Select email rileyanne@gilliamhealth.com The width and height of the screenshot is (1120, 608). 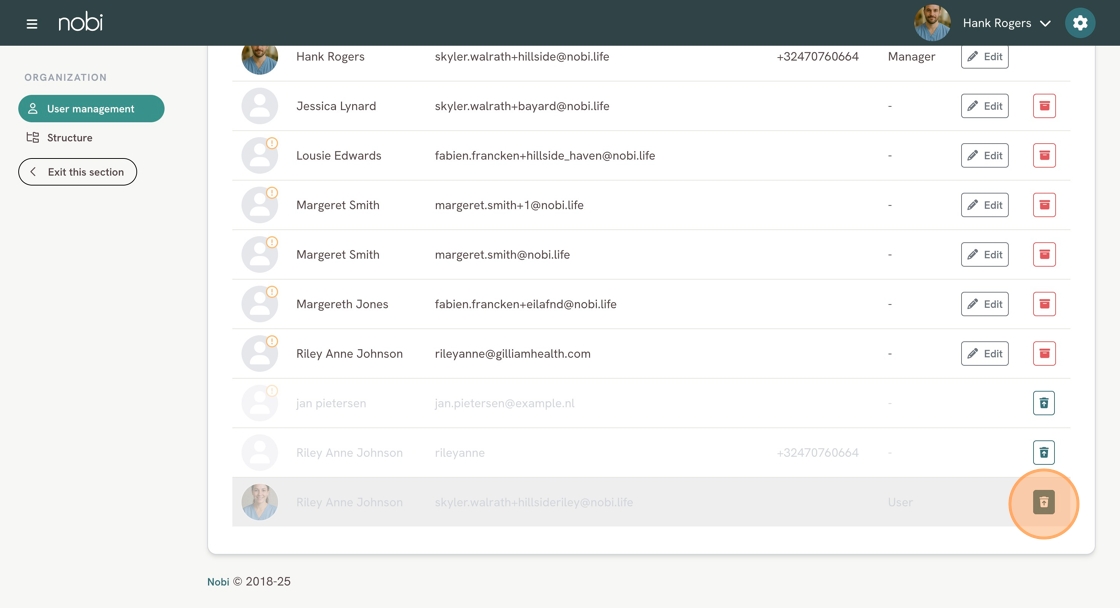point(513,354)
